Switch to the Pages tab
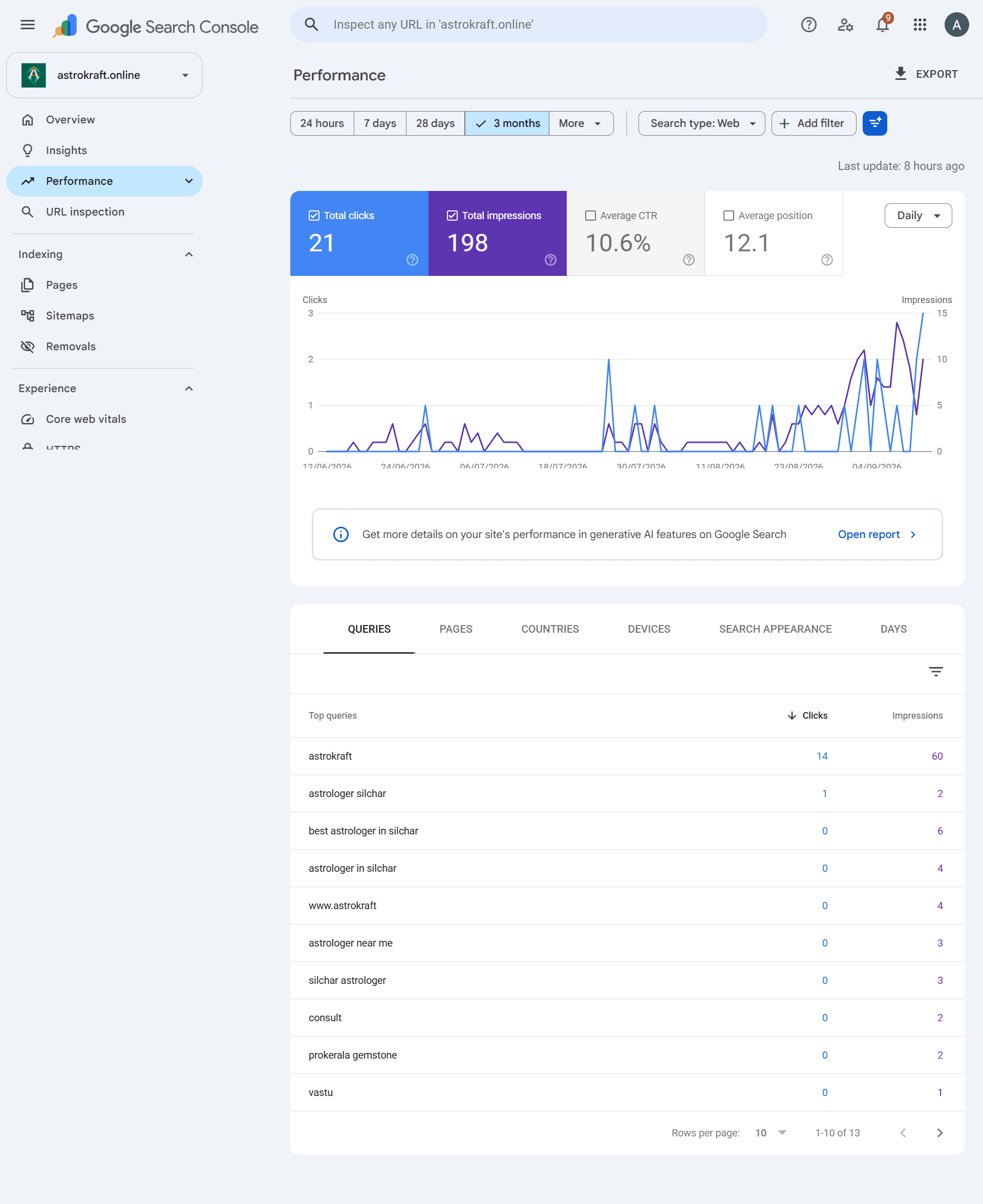Screen dimensions: 983x1204 [456, 629]
